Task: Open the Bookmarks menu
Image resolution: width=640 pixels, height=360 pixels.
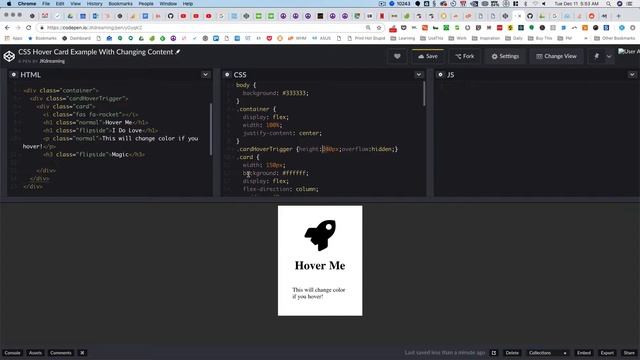Action: pyautogui.click(x=120, y=4)
